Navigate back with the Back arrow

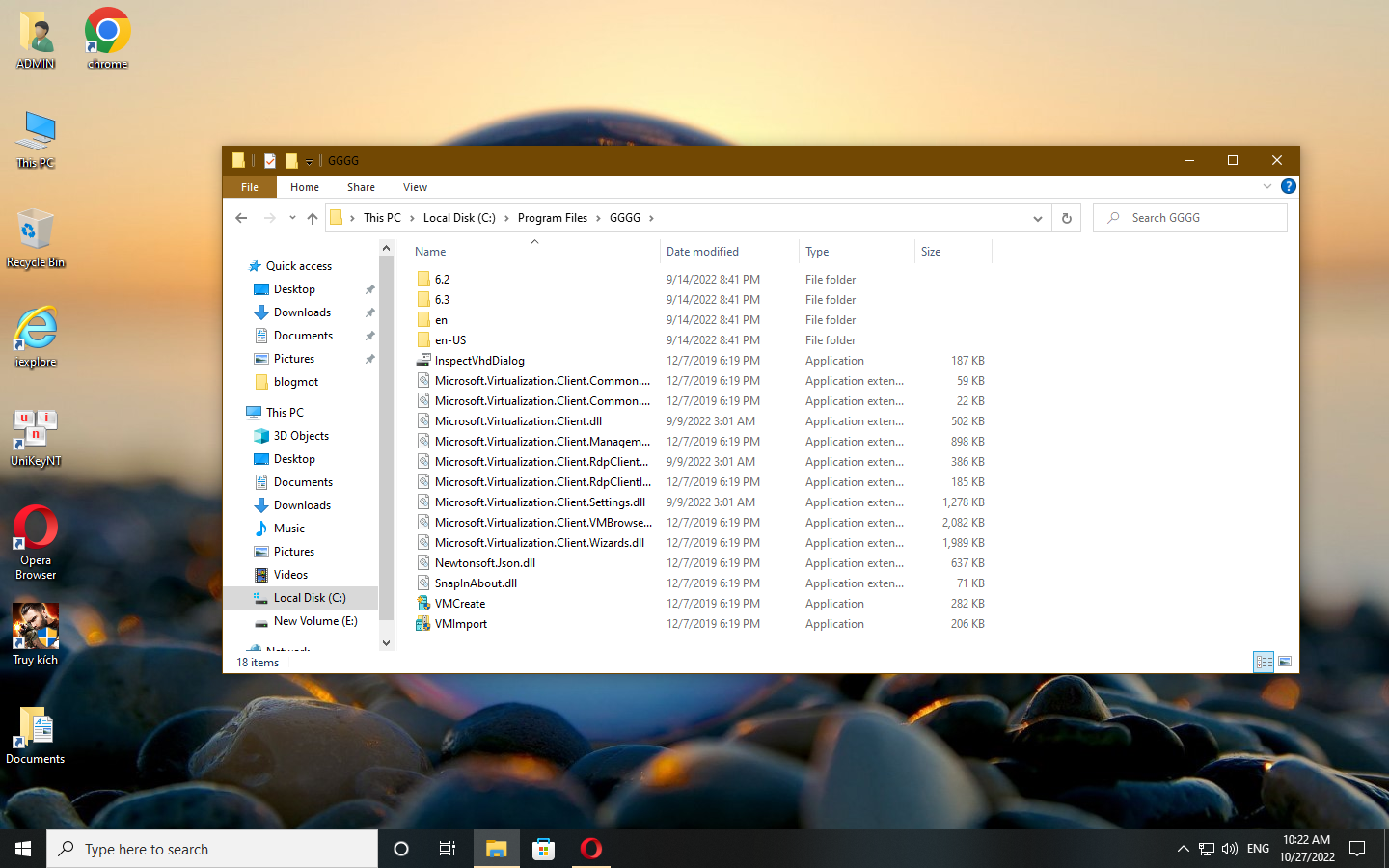click(241, 218)
